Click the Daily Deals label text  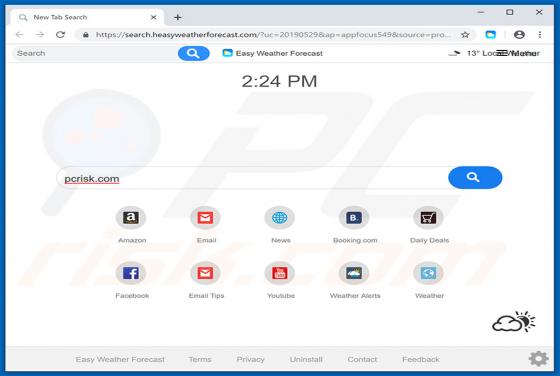[x=429, y=240]
